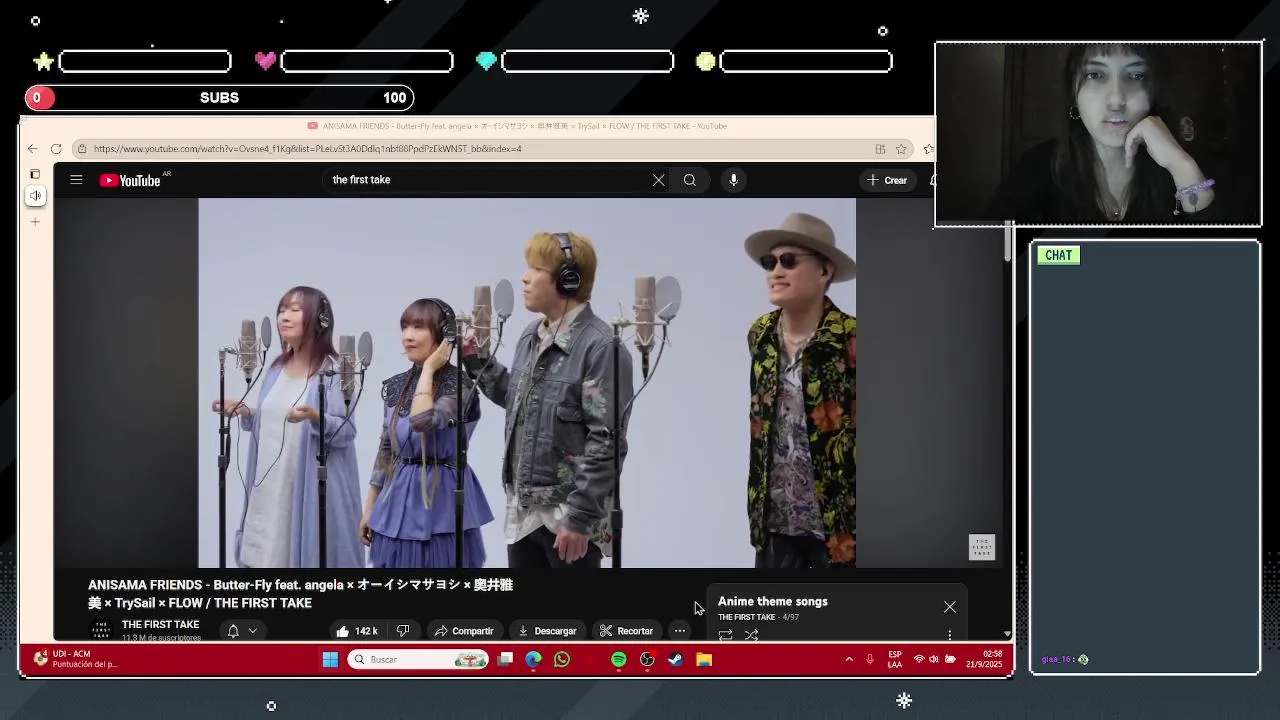Open clock showing 02:58 21/9/2025
The height and width of the screenshot is (720, 1280).
(x=984, y=659)
